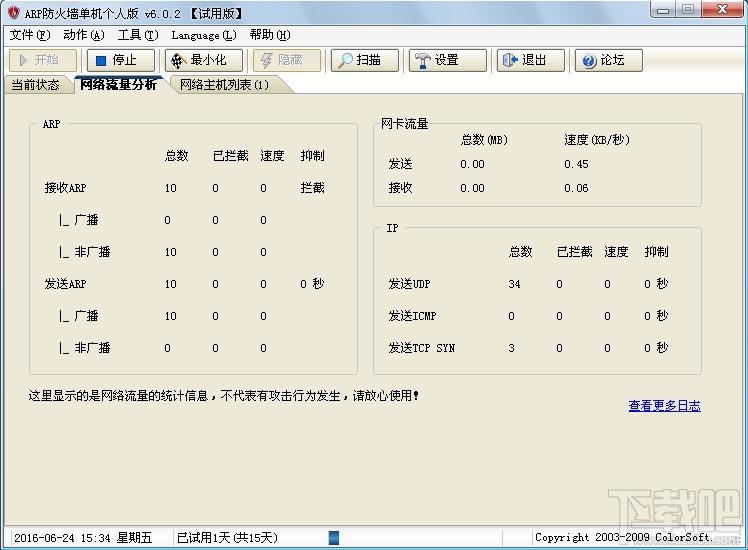This screenshot has height=550, width=748.
Task: Click the 0 秒 suppression value for 发送ARP
Action: (312, 284)
